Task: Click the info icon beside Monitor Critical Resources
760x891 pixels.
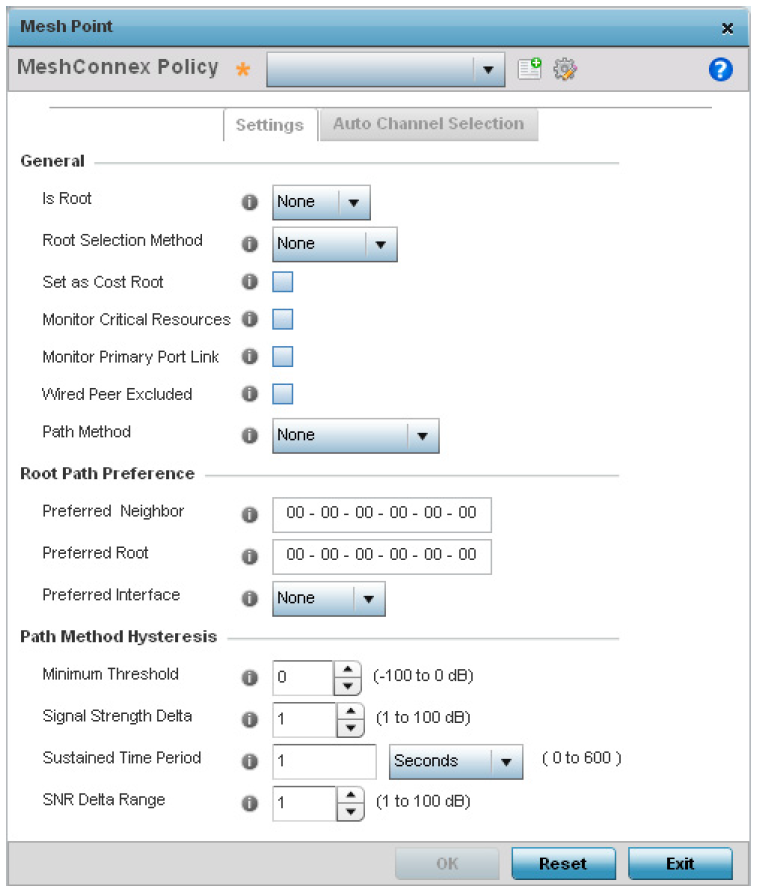Action: (x=250, y=319)
